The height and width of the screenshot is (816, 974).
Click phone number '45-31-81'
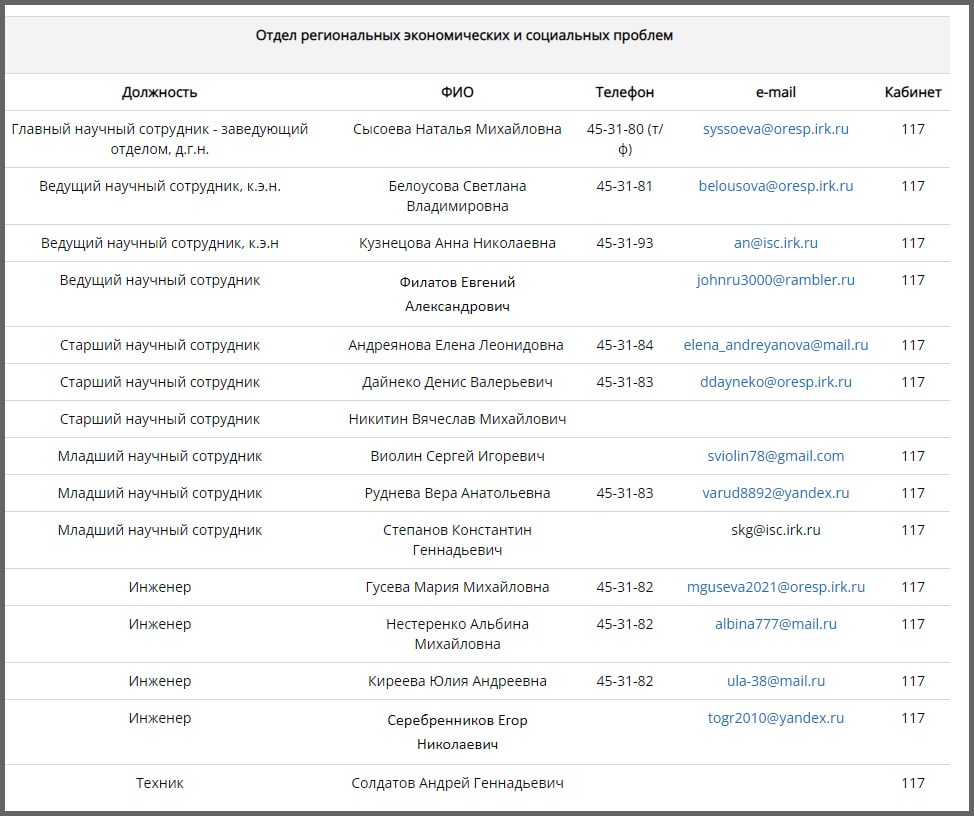tap(624, 186)
